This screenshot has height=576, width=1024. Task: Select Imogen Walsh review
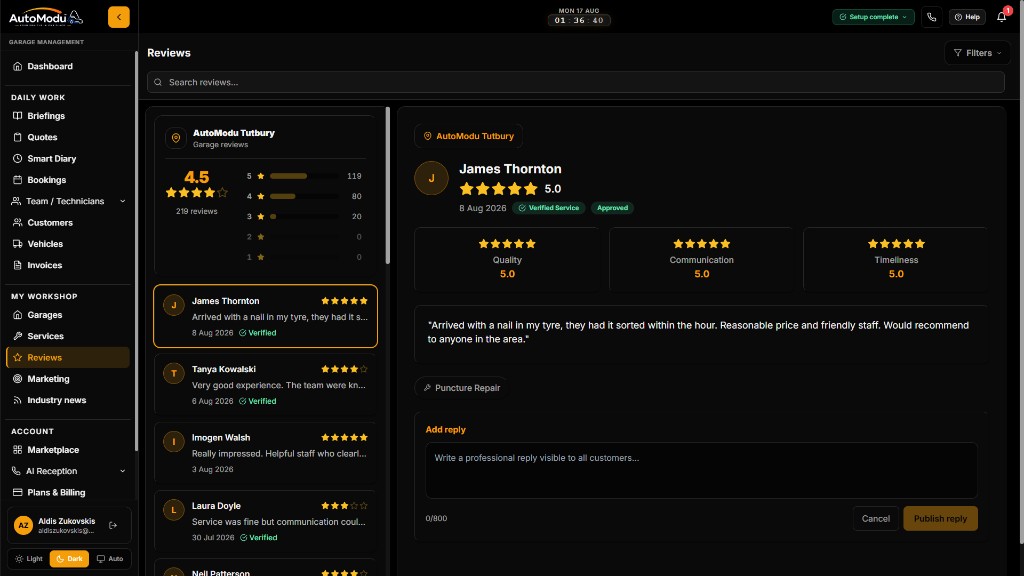[265, 453]
